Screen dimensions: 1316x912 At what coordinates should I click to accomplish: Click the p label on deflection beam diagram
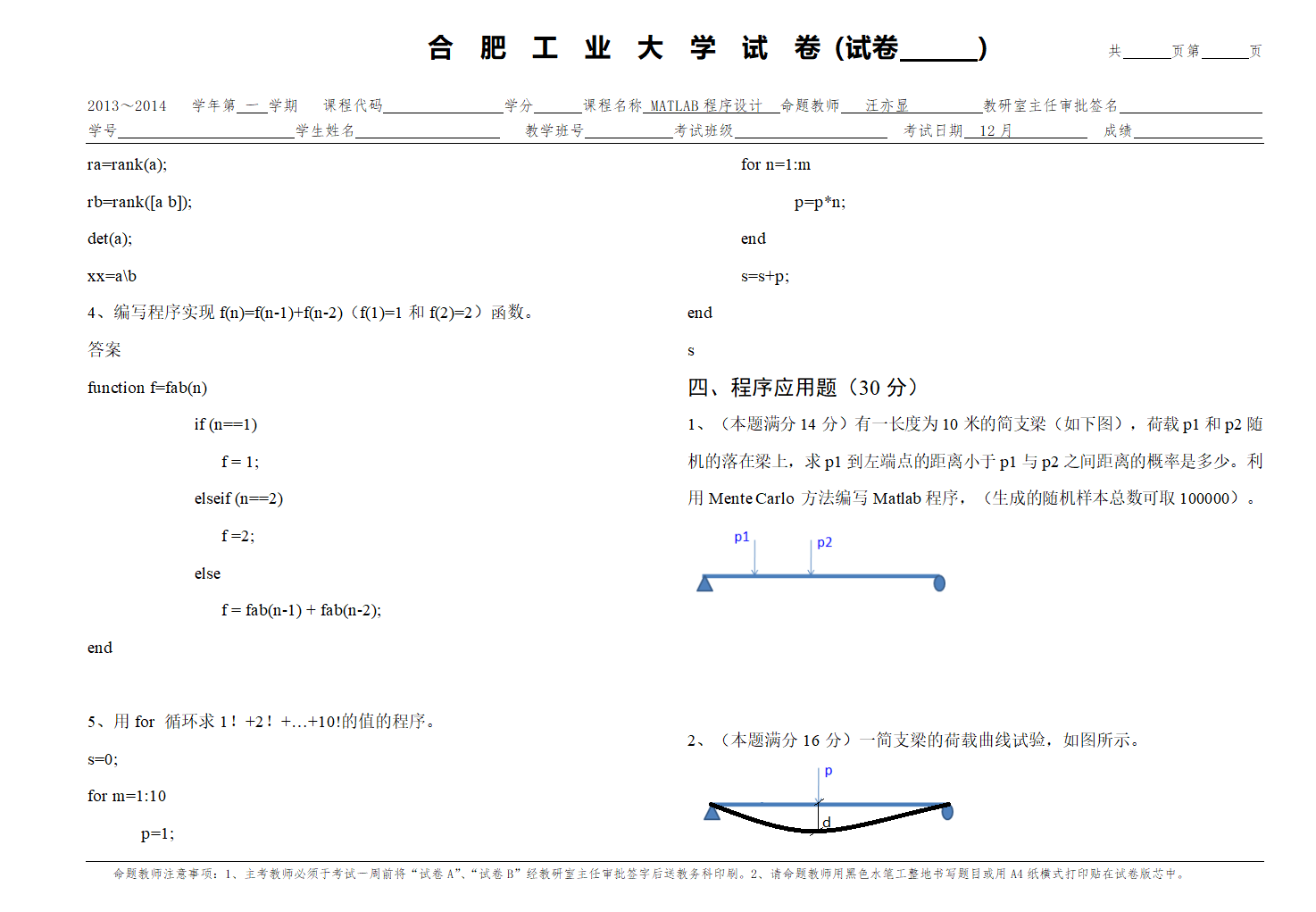pos(829,771)
